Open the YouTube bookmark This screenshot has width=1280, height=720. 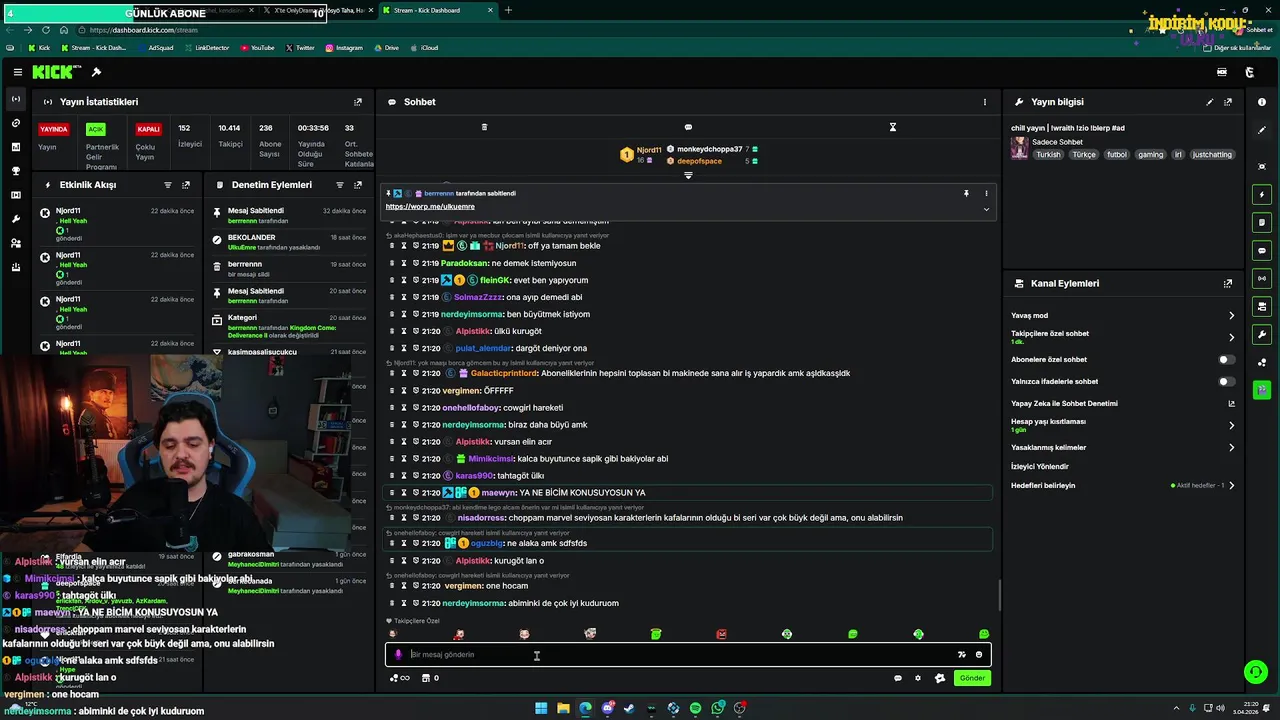point(257,48)
